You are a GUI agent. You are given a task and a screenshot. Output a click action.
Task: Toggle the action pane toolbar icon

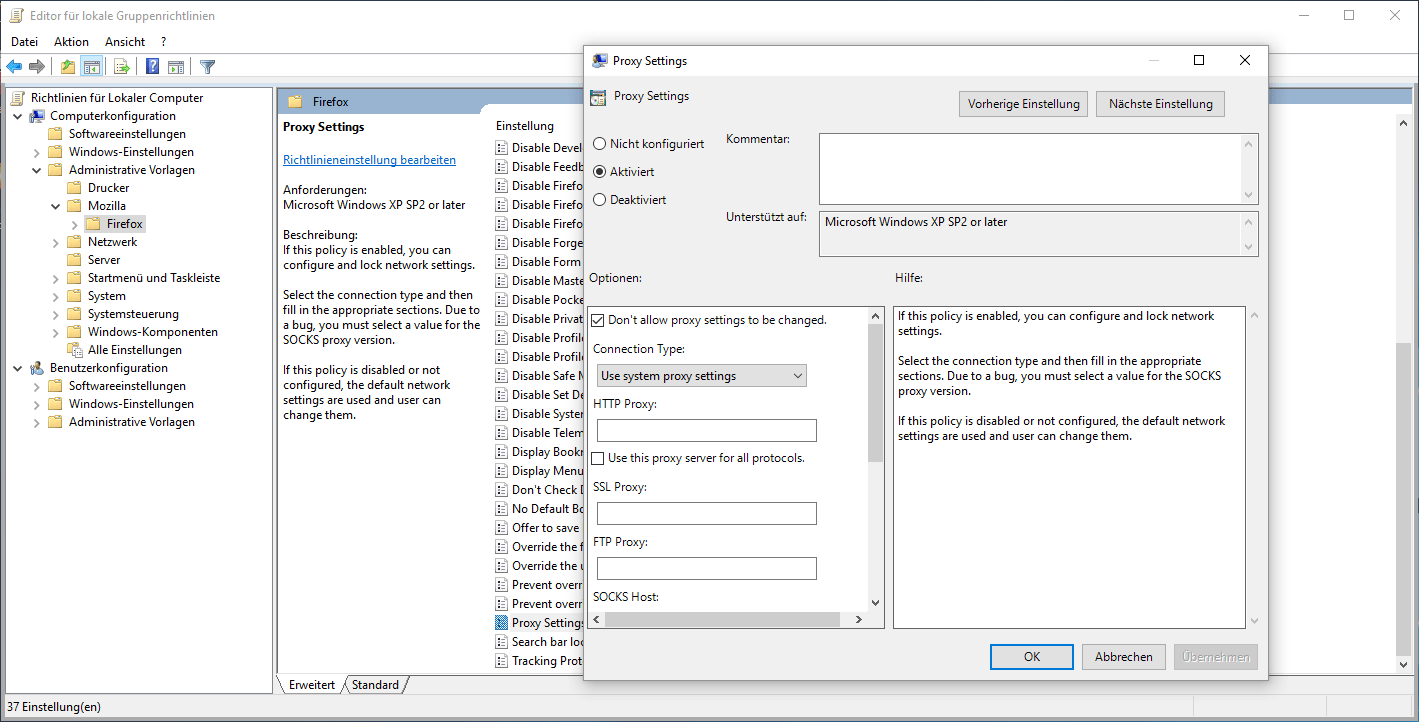176,67
